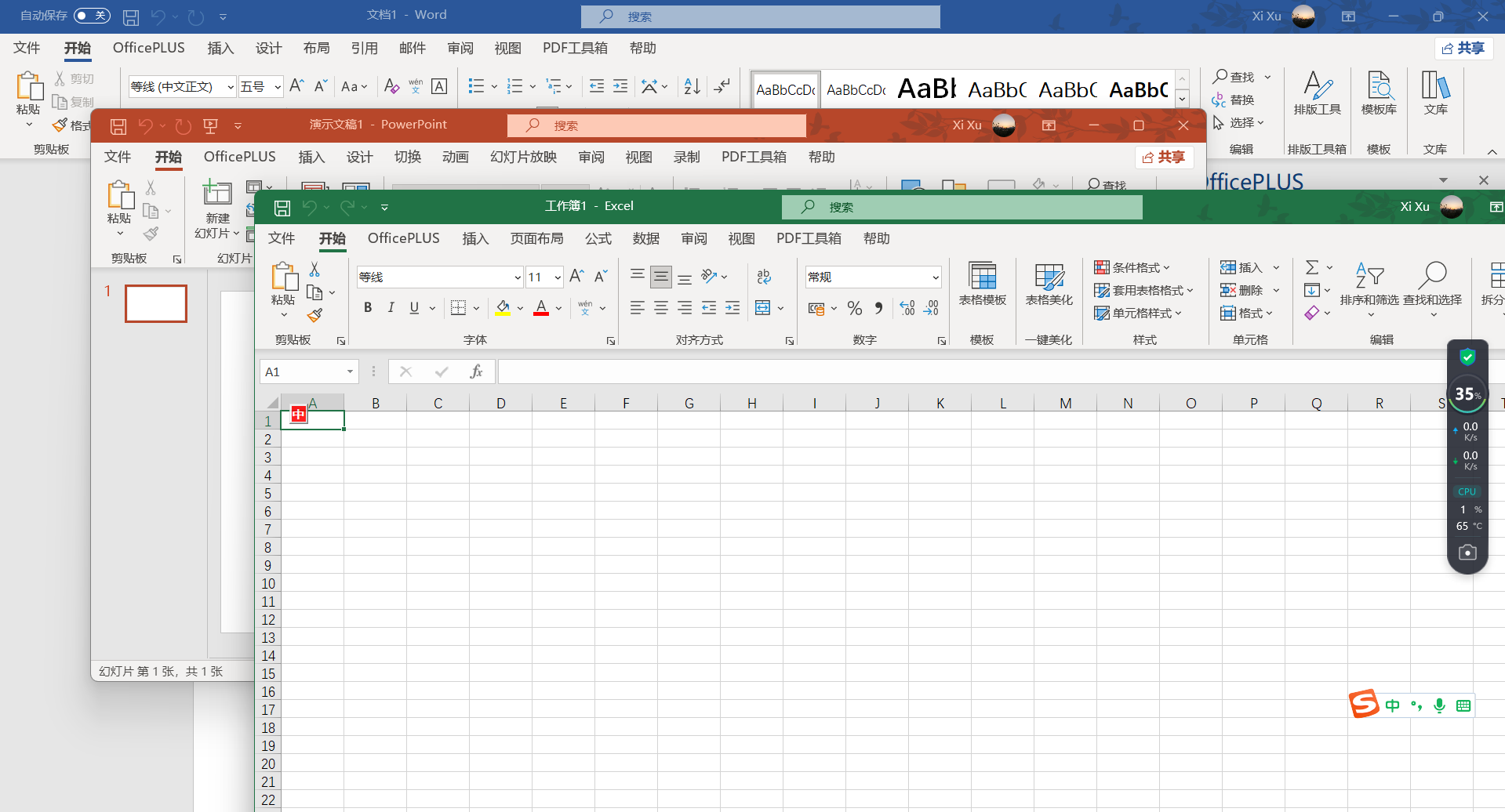Click Excel's Insert Function fx icon
The height and width of the screenshot is (812, 1505).
(476, 372)
